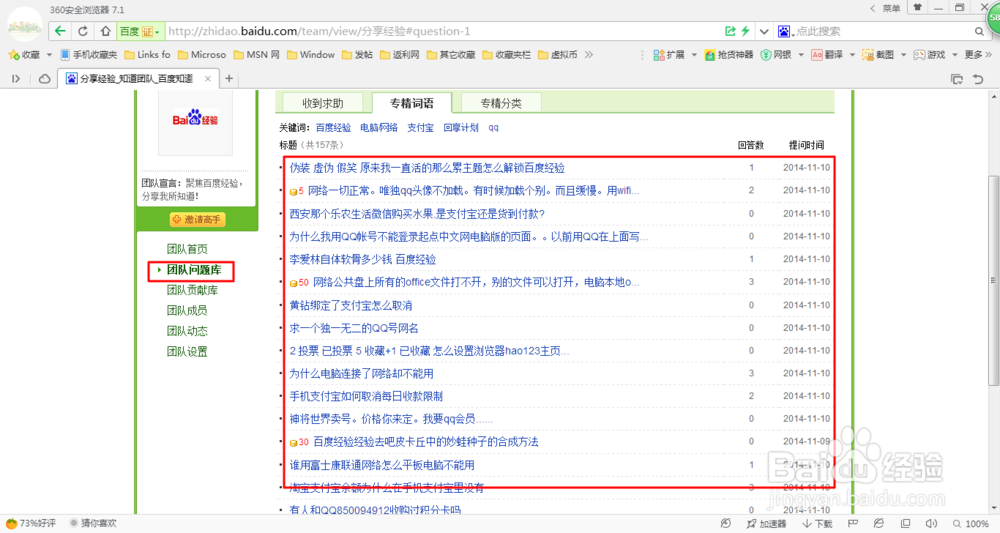The height and width of the screenshot is (533, 1000).
Task: Reload the page with the refresh icon
Action: pyautogui.click(x=83, y=31)
